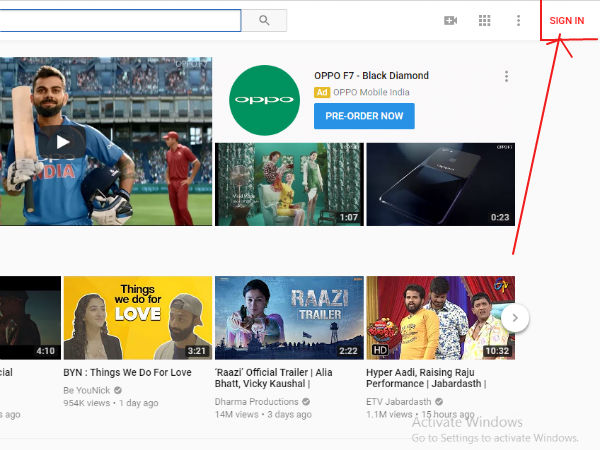
Task: Open the Dharma Productions channel link
Action: coord(256,402)
